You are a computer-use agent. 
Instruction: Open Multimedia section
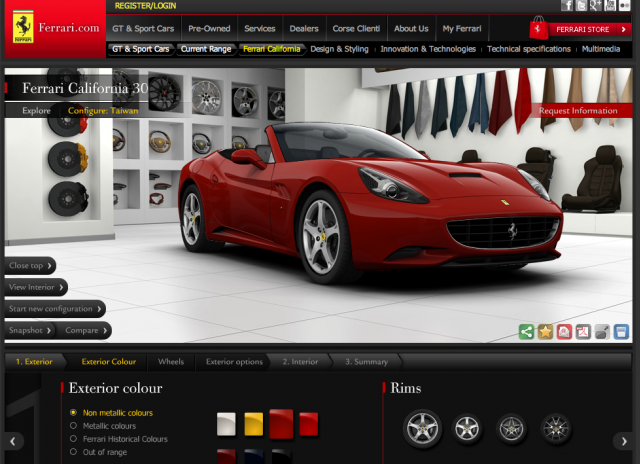tap(601, 49)
